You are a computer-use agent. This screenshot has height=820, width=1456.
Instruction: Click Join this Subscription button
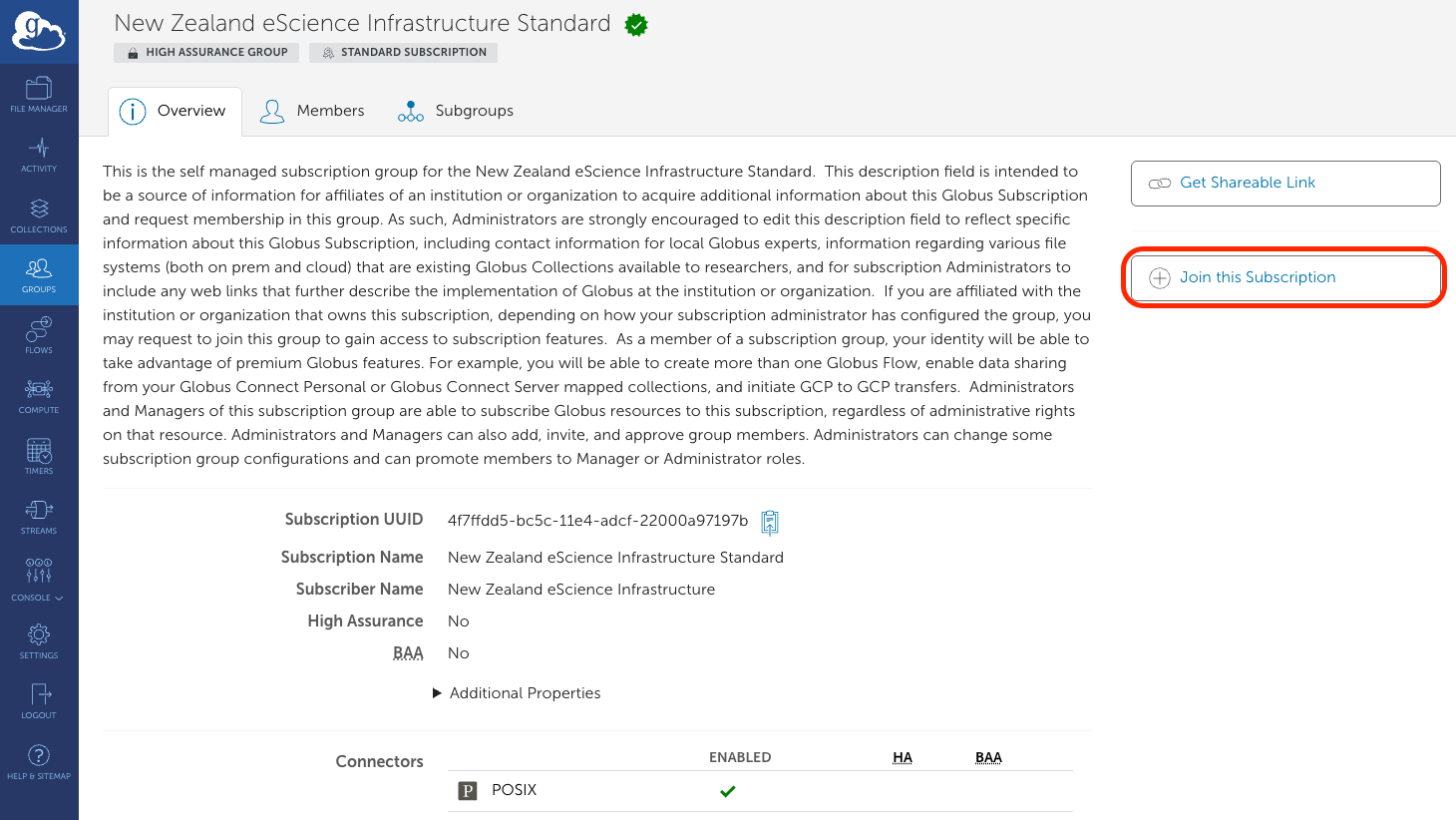point(1284,277)
